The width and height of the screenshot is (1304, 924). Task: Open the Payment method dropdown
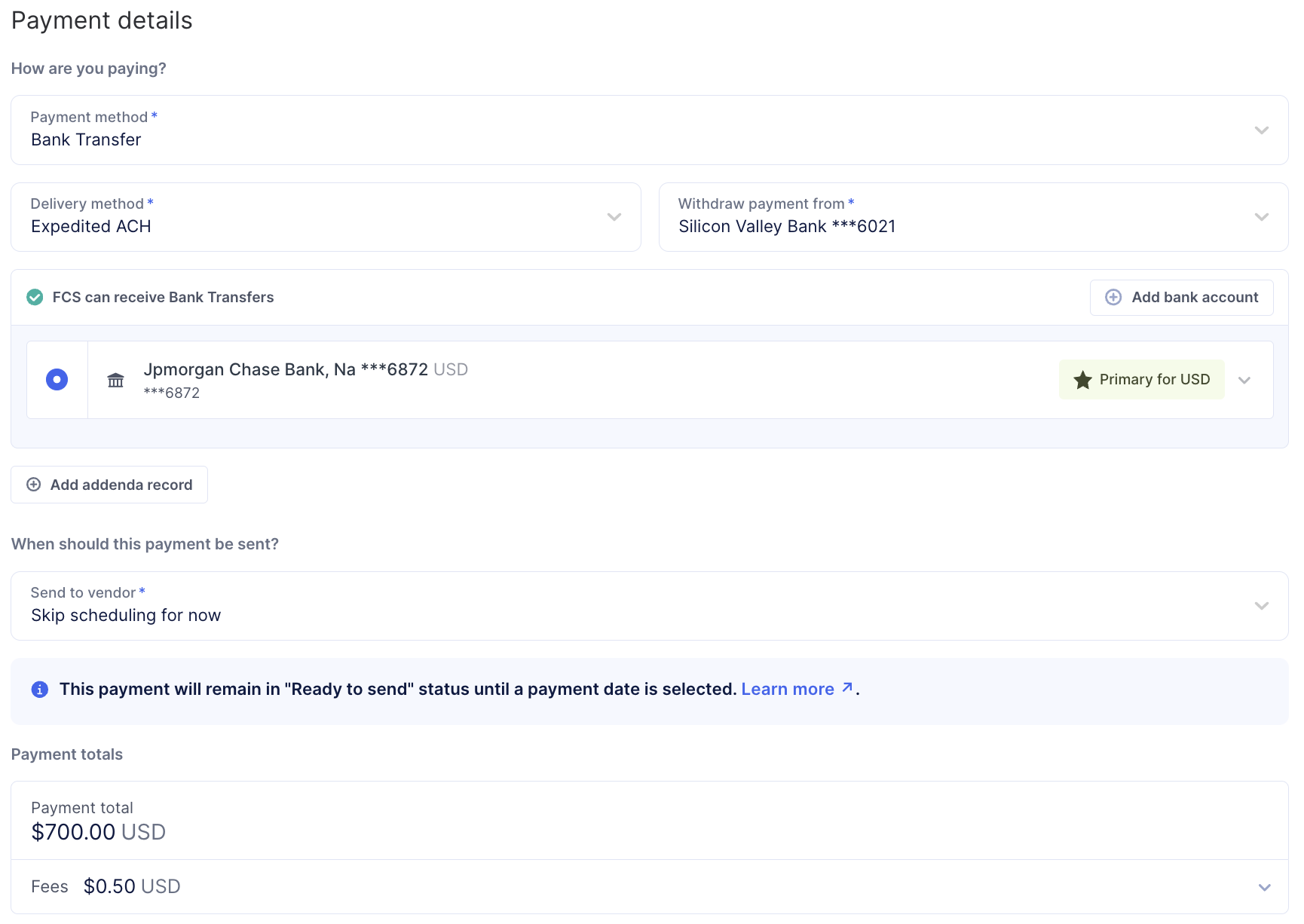point(649,130)
